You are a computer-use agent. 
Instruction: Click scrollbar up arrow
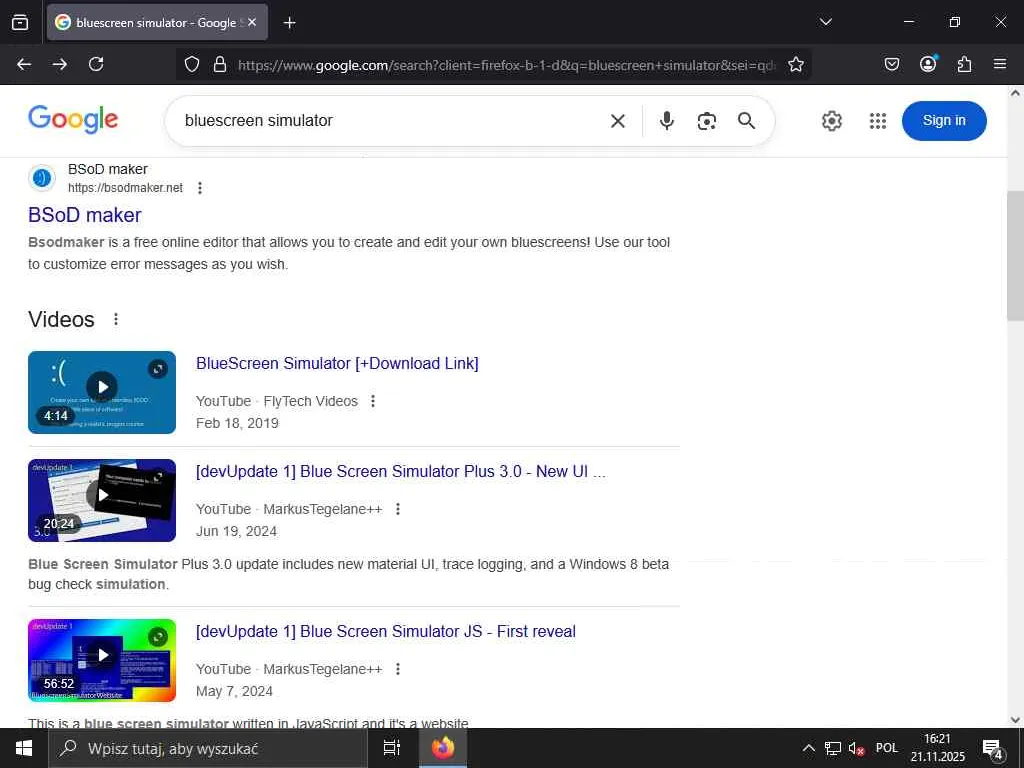1015,93
